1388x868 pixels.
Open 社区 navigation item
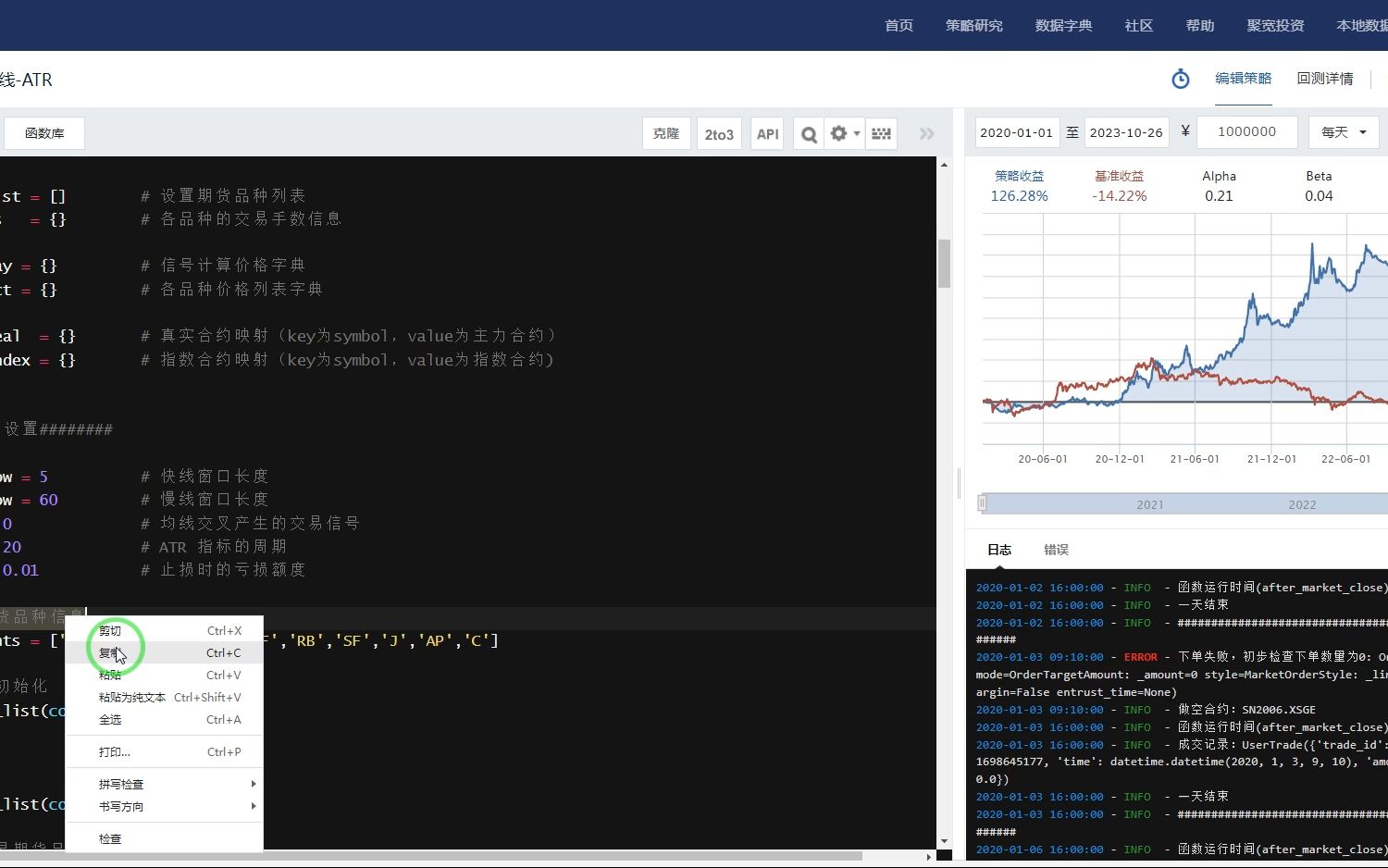(x=1138, y=26)
